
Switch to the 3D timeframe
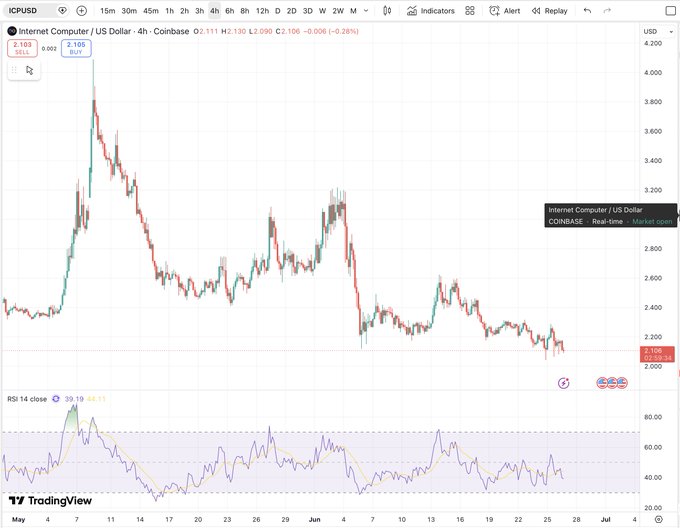(x=307, y=11)
